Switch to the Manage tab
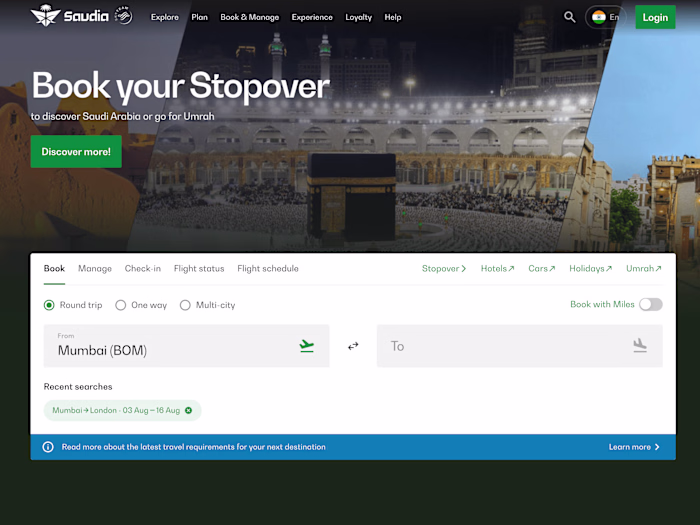The image size is (700, 525). click(95, 269)
